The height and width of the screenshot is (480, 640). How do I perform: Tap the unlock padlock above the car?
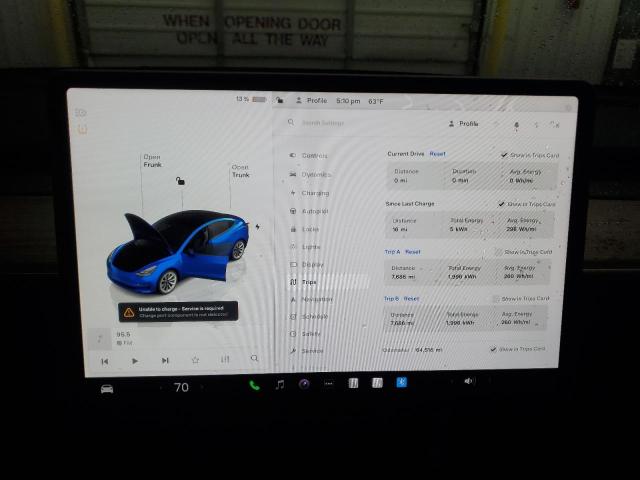pos(180,180)
